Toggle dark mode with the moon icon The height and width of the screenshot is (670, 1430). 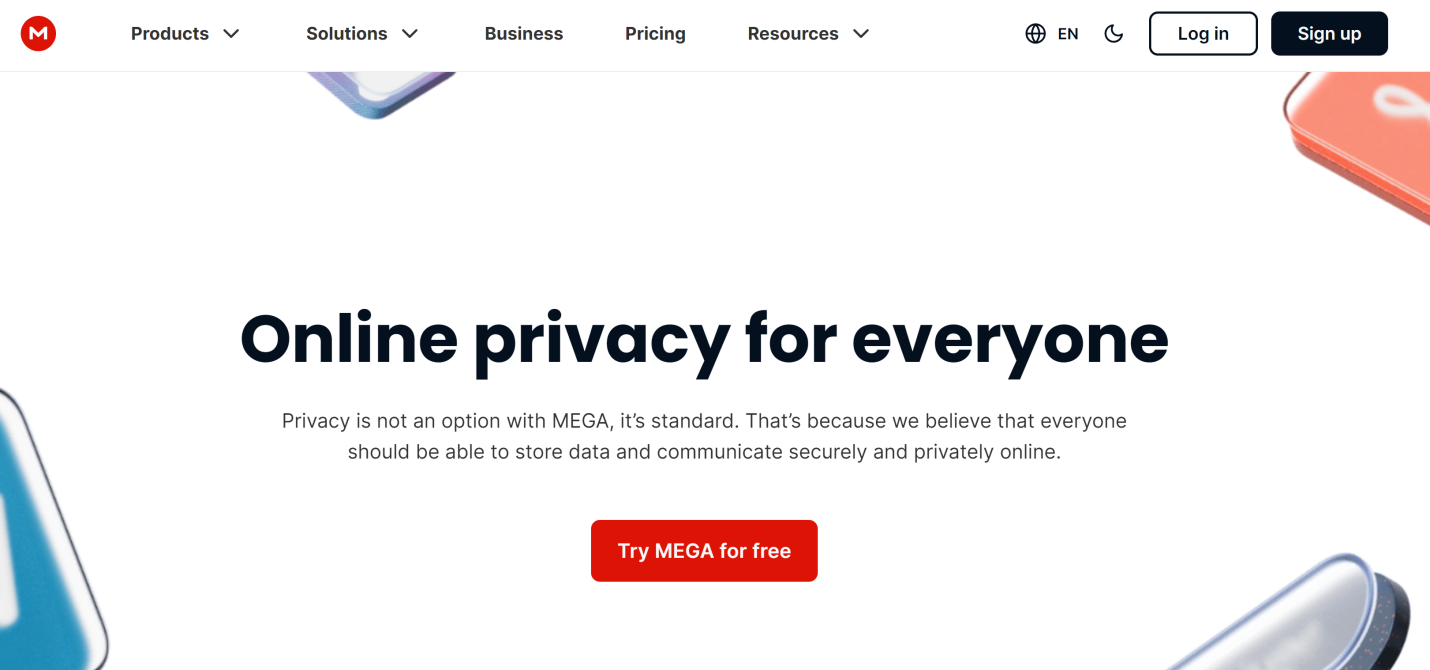pos(1113,34)
